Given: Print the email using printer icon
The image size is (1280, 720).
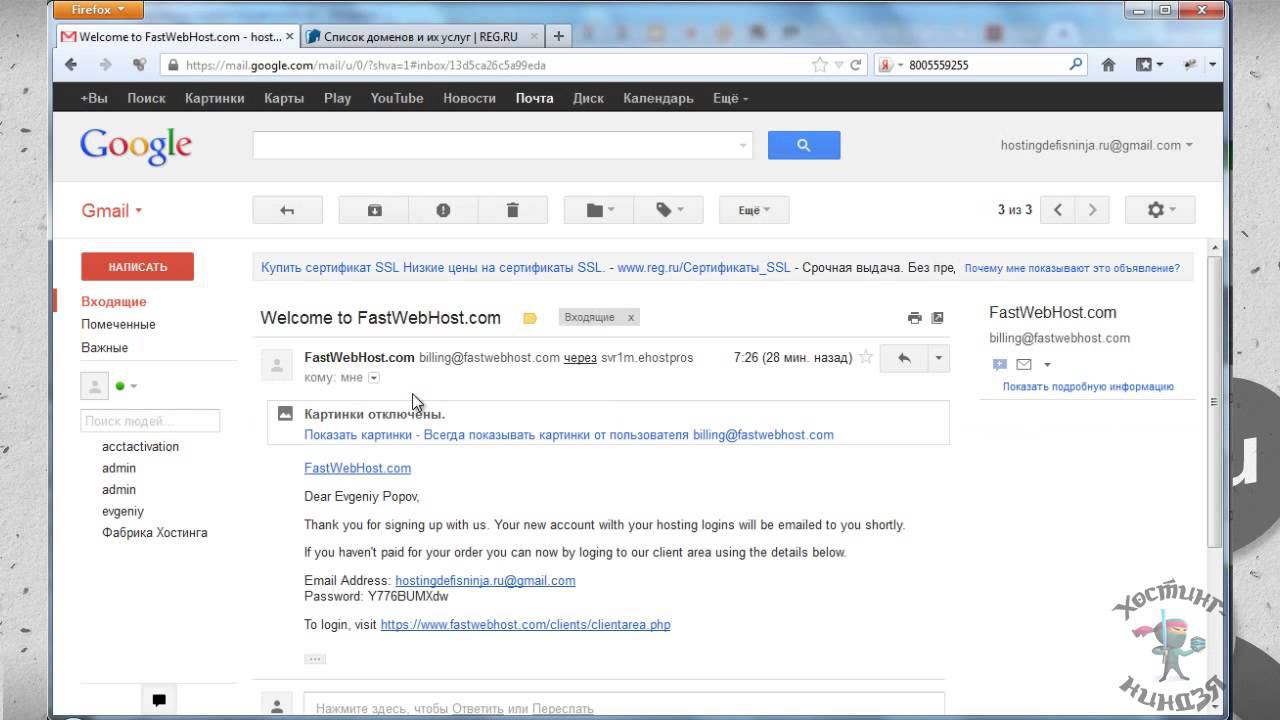Looking at the screenshot, I should pos(914,318).
